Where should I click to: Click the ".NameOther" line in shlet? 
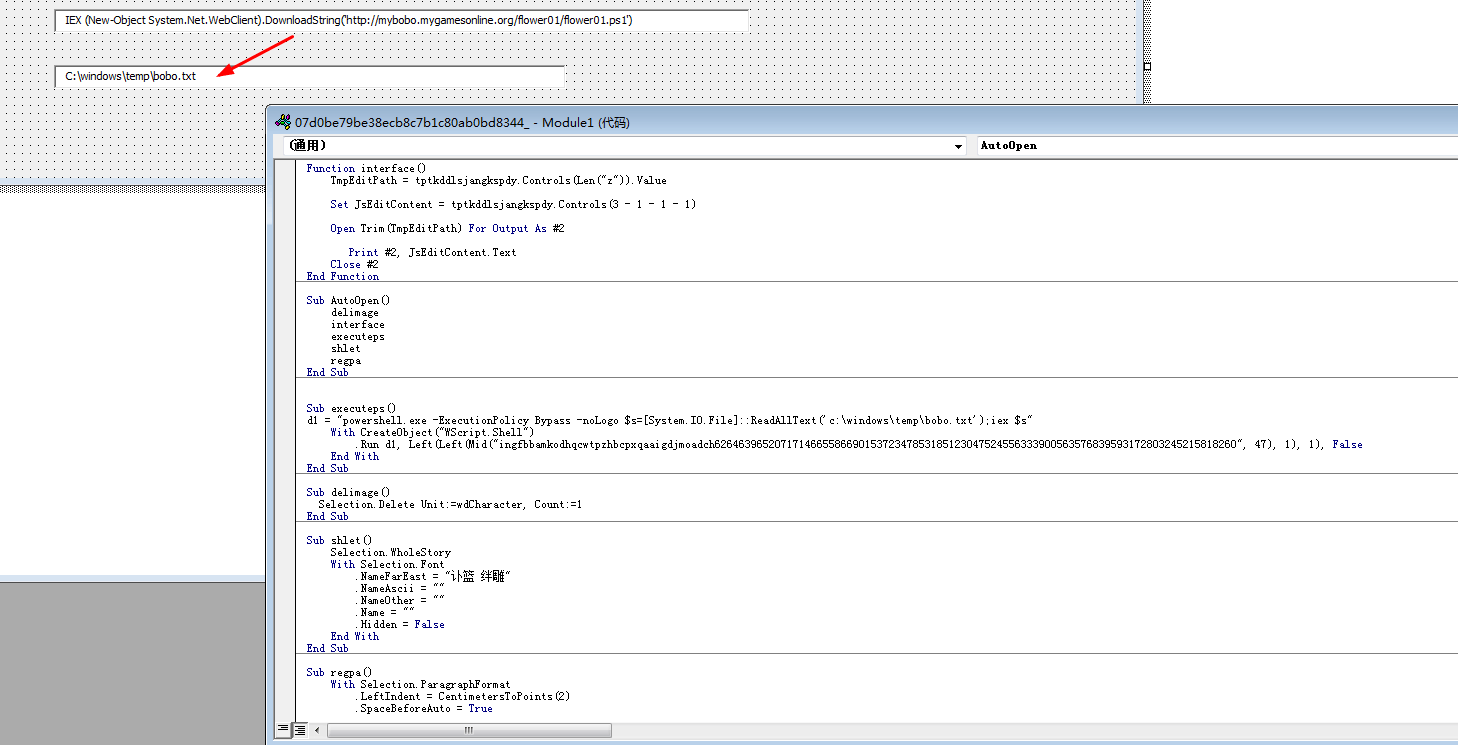click(x=400, y=600)
